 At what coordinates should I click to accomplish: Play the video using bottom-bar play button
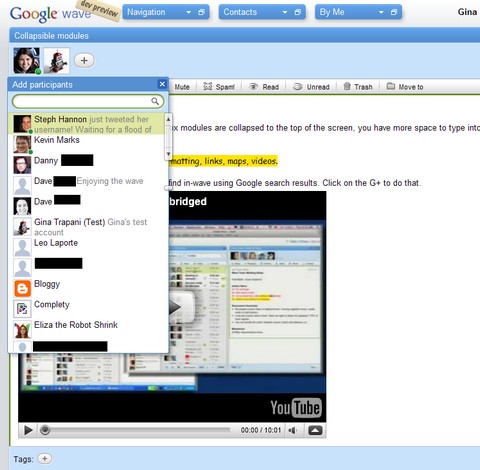(x=29, y=430)
